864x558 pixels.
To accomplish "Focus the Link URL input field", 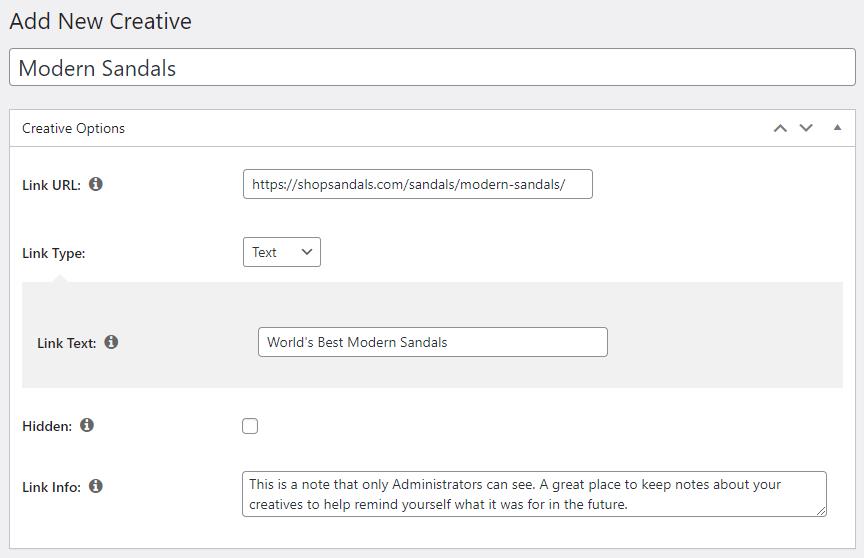I will (417, 184).
